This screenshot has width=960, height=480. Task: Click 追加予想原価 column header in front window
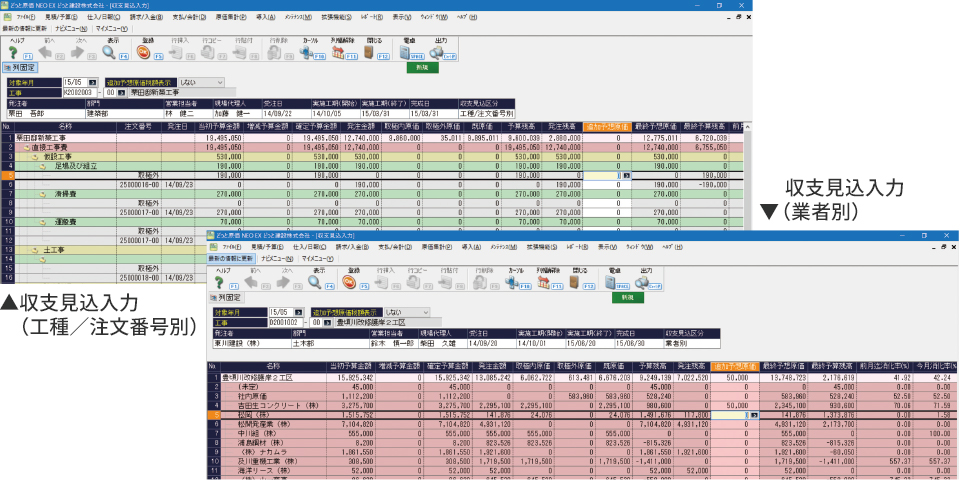pyautogui.click(x=735, y=366)
